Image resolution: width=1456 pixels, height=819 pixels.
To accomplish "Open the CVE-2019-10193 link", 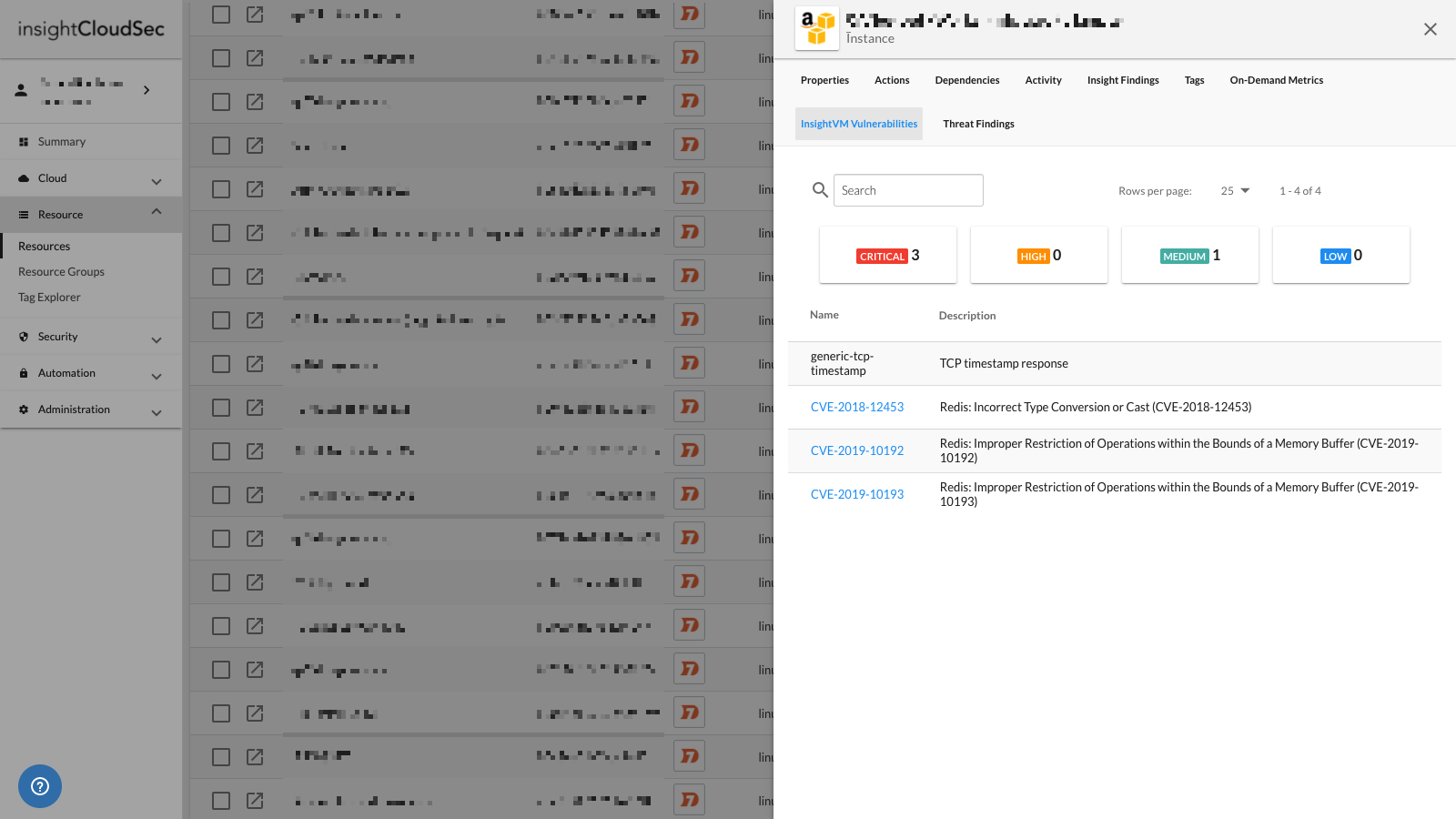I will [x=857, y=494].
